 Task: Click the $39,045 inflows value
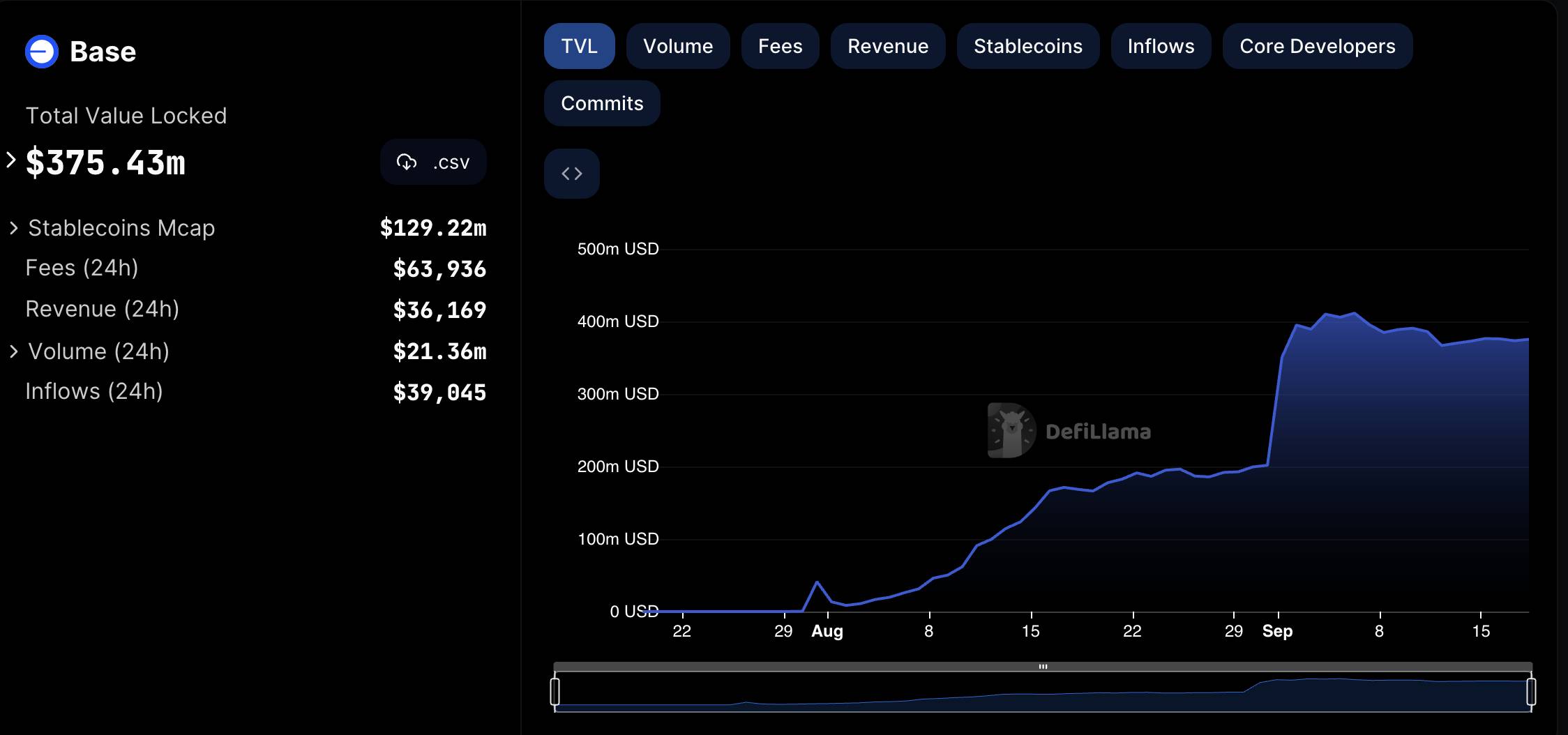tap(439, 393)
